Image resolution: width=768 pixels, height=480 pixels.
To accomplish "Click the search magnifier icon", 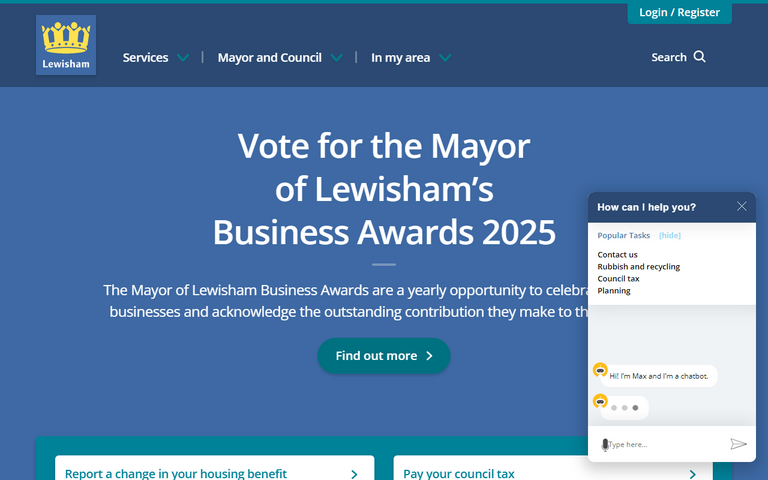I will point(700,57).
